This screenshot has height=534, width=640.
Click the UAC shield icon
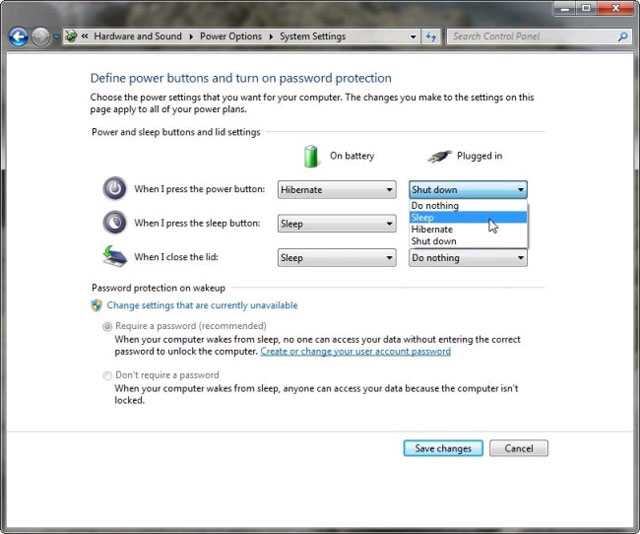click(96, 305)
